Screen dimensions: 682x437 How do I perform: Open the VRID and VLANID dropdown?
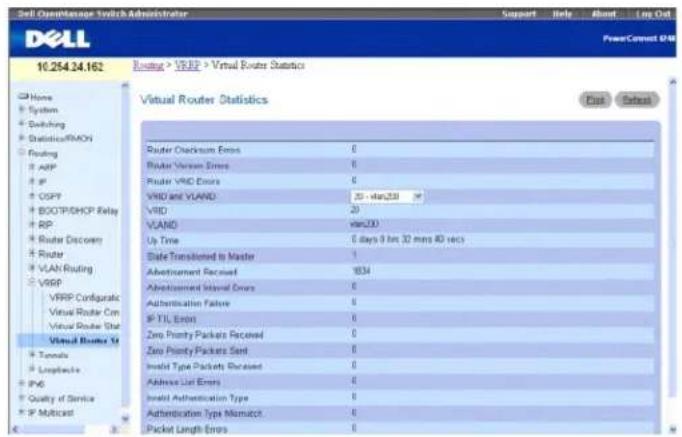[x=387, y=197]
